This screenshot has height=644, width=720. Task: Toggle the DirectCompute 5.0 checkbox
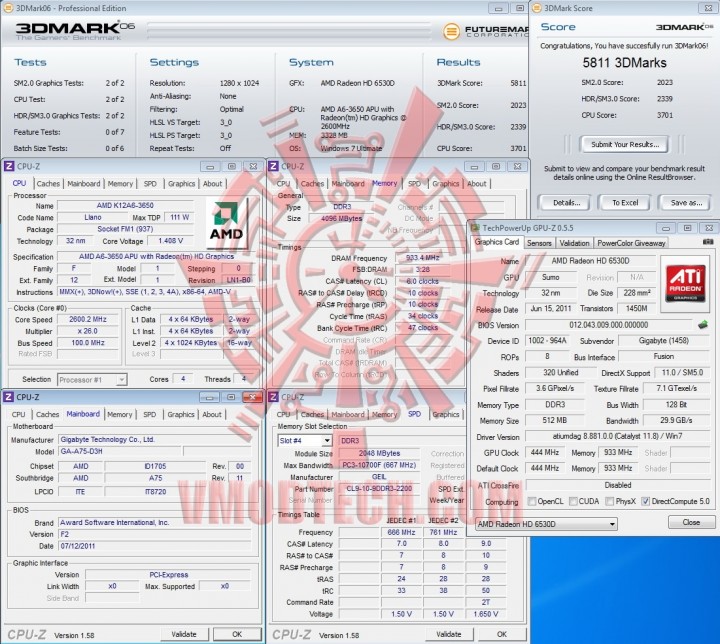pyautogui.click(x=646, y=501)
